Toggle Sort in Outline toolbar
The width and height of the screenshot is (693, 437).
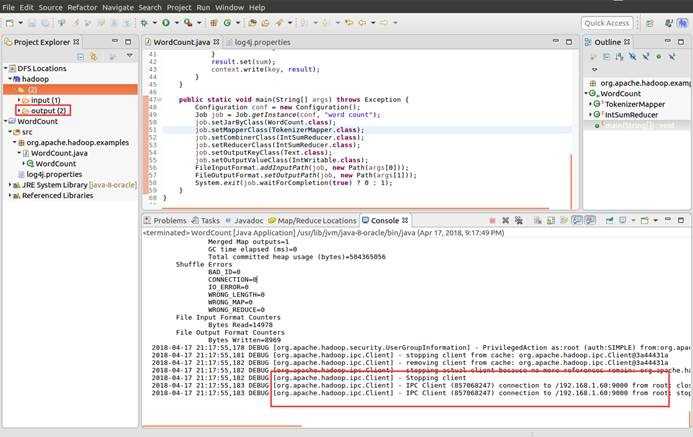pos(620,57)
